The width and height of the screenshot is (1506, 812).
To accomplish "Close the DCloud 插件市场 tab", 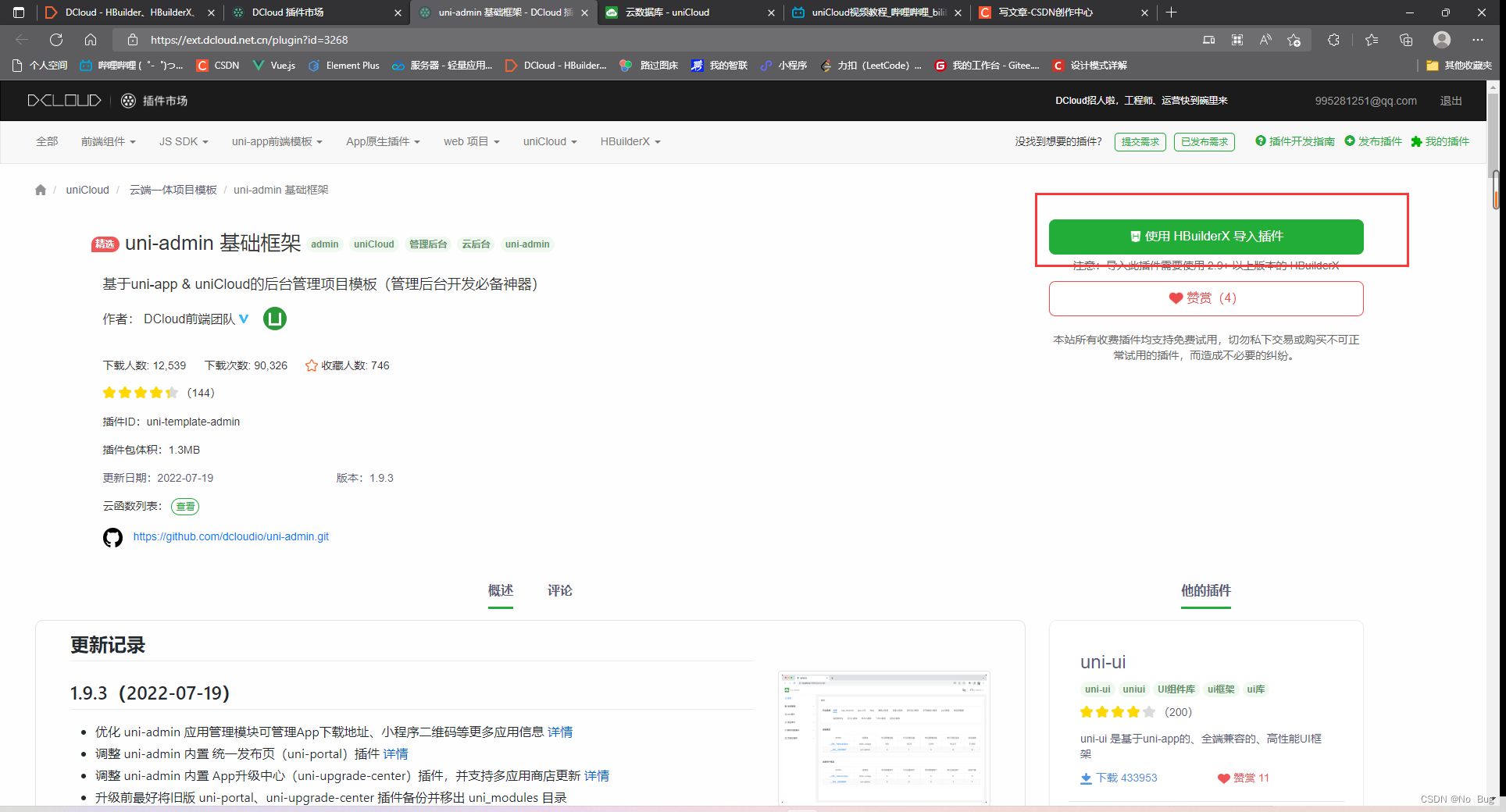I will point(398,12).
